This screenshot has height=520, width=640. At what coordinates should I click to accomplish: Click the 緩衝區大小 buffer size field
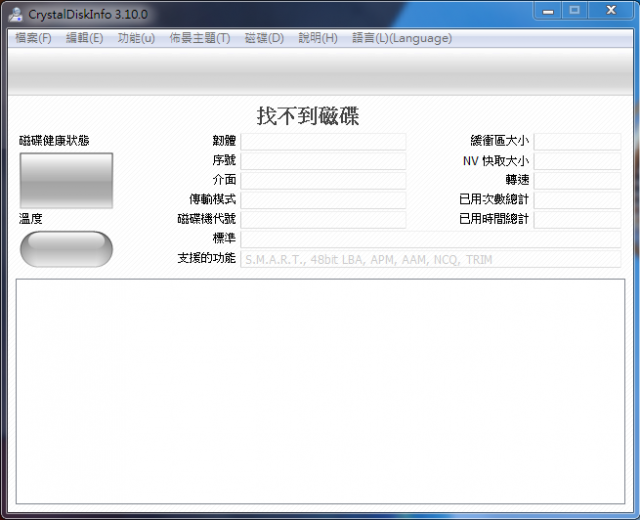[x=577, y=142]
